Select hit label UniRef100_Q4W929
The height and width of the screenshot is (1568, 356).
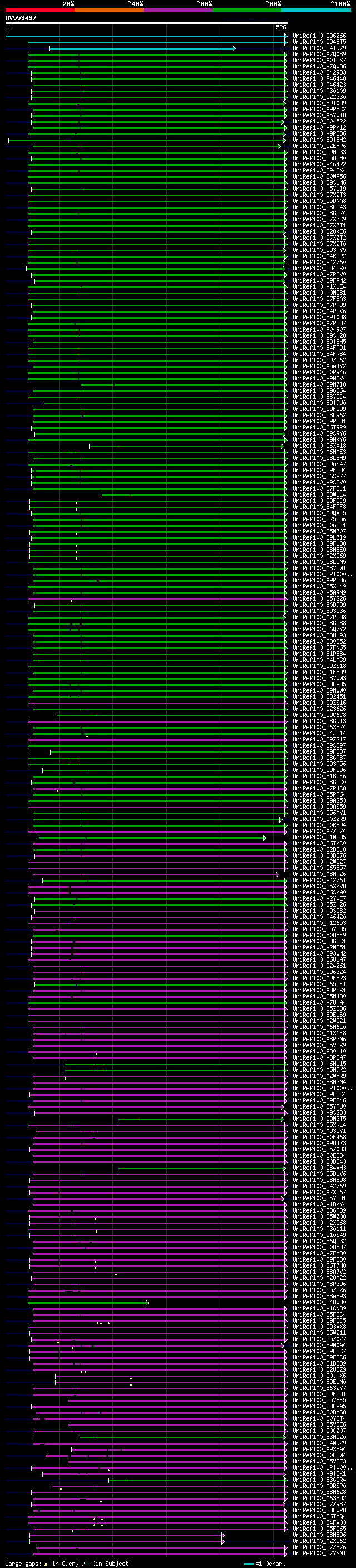[319, 1443]
